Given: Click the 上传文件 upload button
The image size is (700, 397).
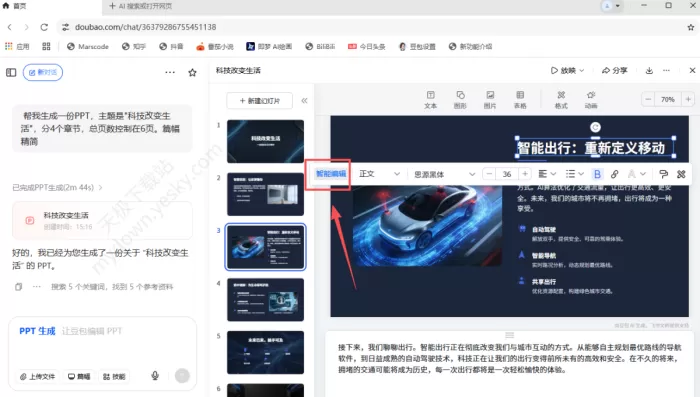Looking at the screenshot, I should point(38,376).
